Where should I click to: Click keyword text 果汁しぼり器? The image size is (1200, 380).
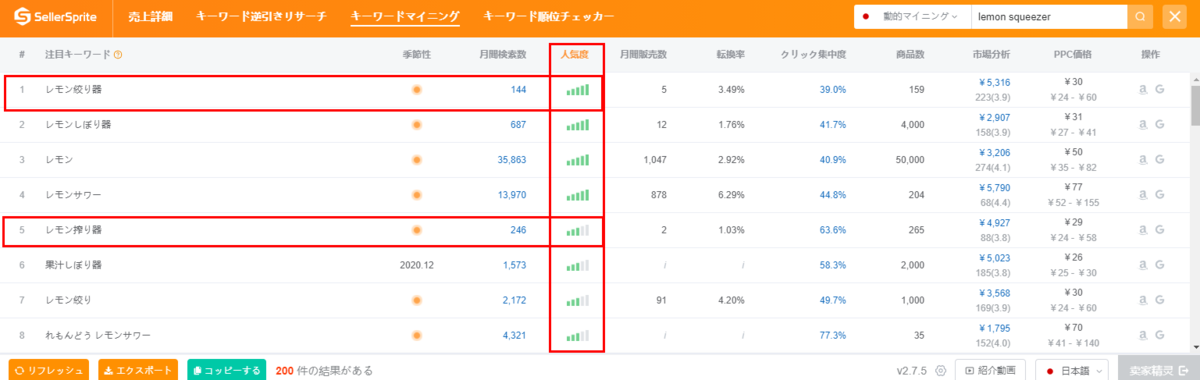tap(73, 265)
